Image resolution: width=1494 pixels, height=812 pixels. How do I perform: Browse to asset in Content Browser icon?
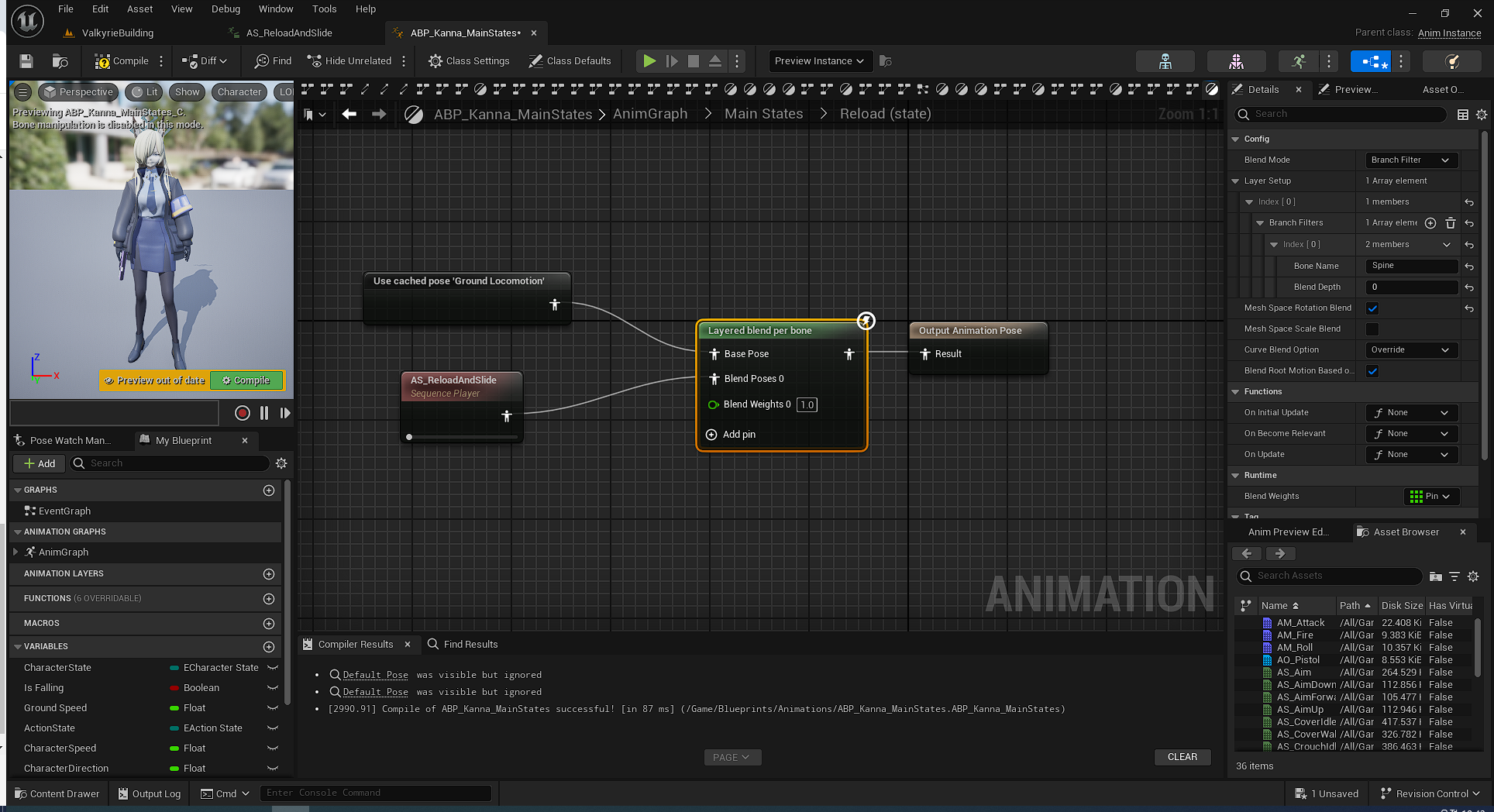(60, 61)
